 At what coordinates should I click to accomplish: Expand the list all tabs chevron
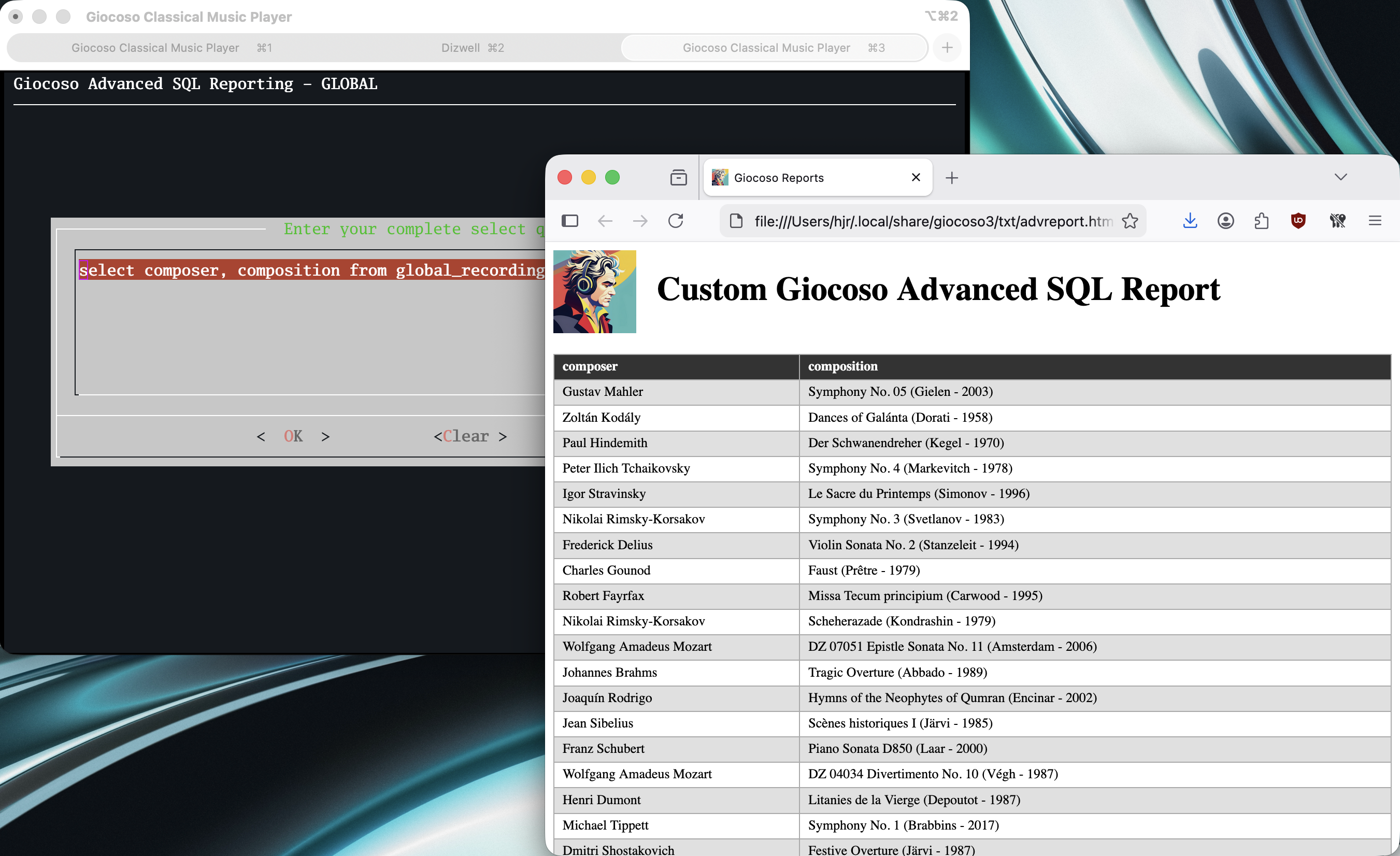[1341, 177]
